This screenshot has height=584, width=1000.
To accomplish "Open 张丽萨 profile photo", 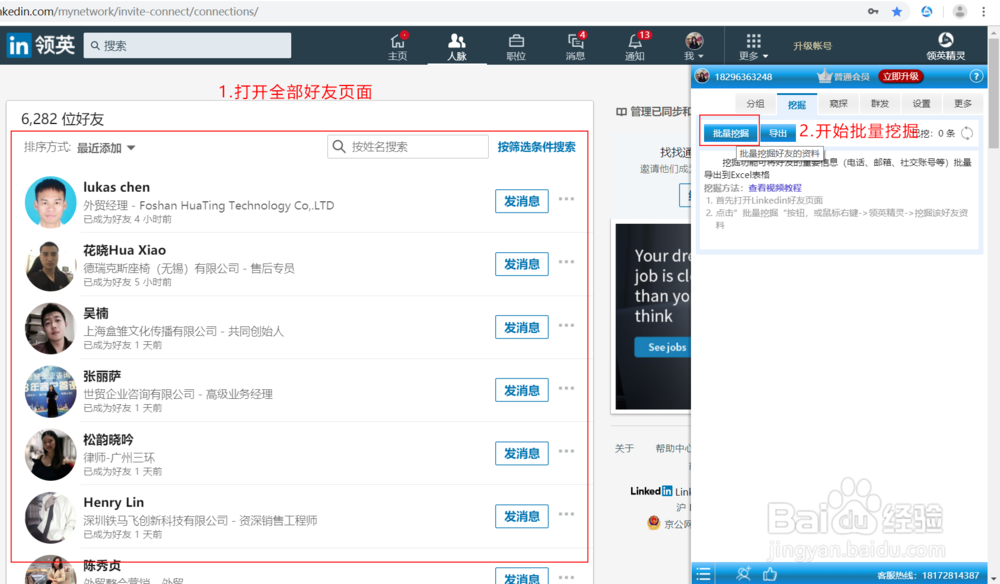I will tap(50, 391).
